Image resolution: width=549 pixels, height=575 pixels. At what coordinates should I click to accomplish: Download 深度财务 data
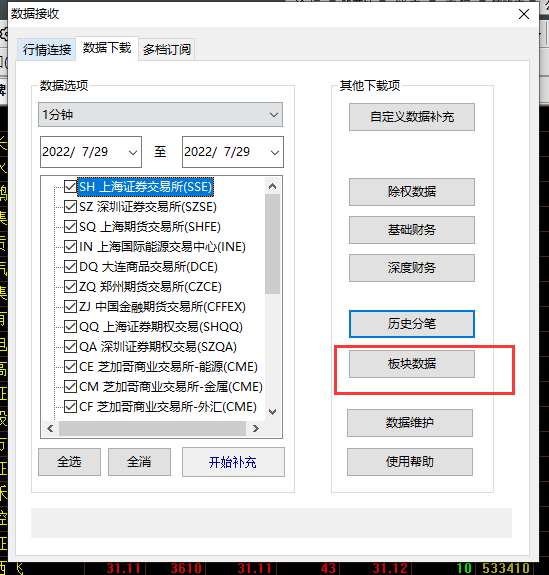(412, 268)
